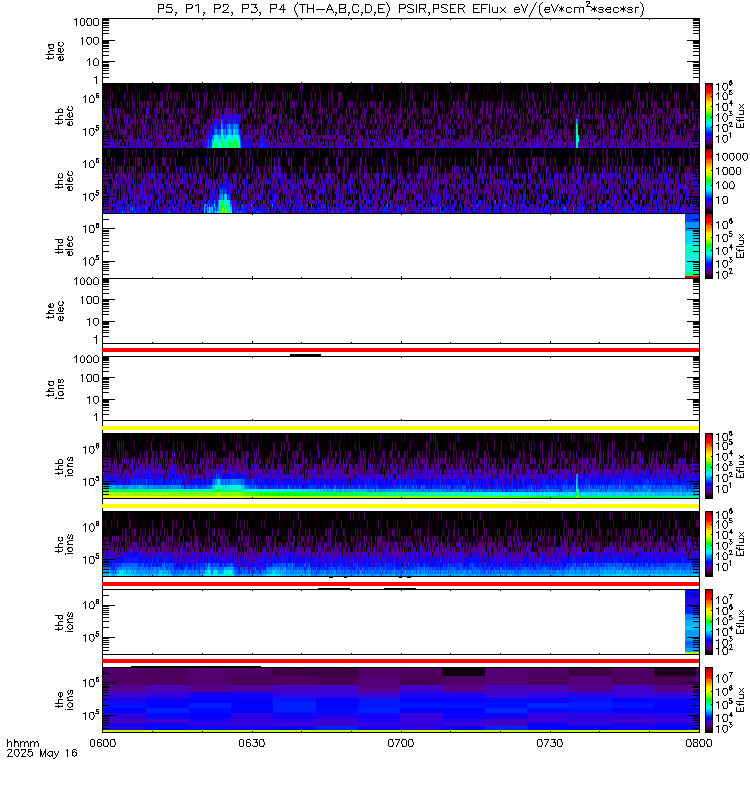Image resolution: width=750 pixels, height=800 pixels.
Task: Click the '1000' tick of tha elec axis
Action: 86,22
